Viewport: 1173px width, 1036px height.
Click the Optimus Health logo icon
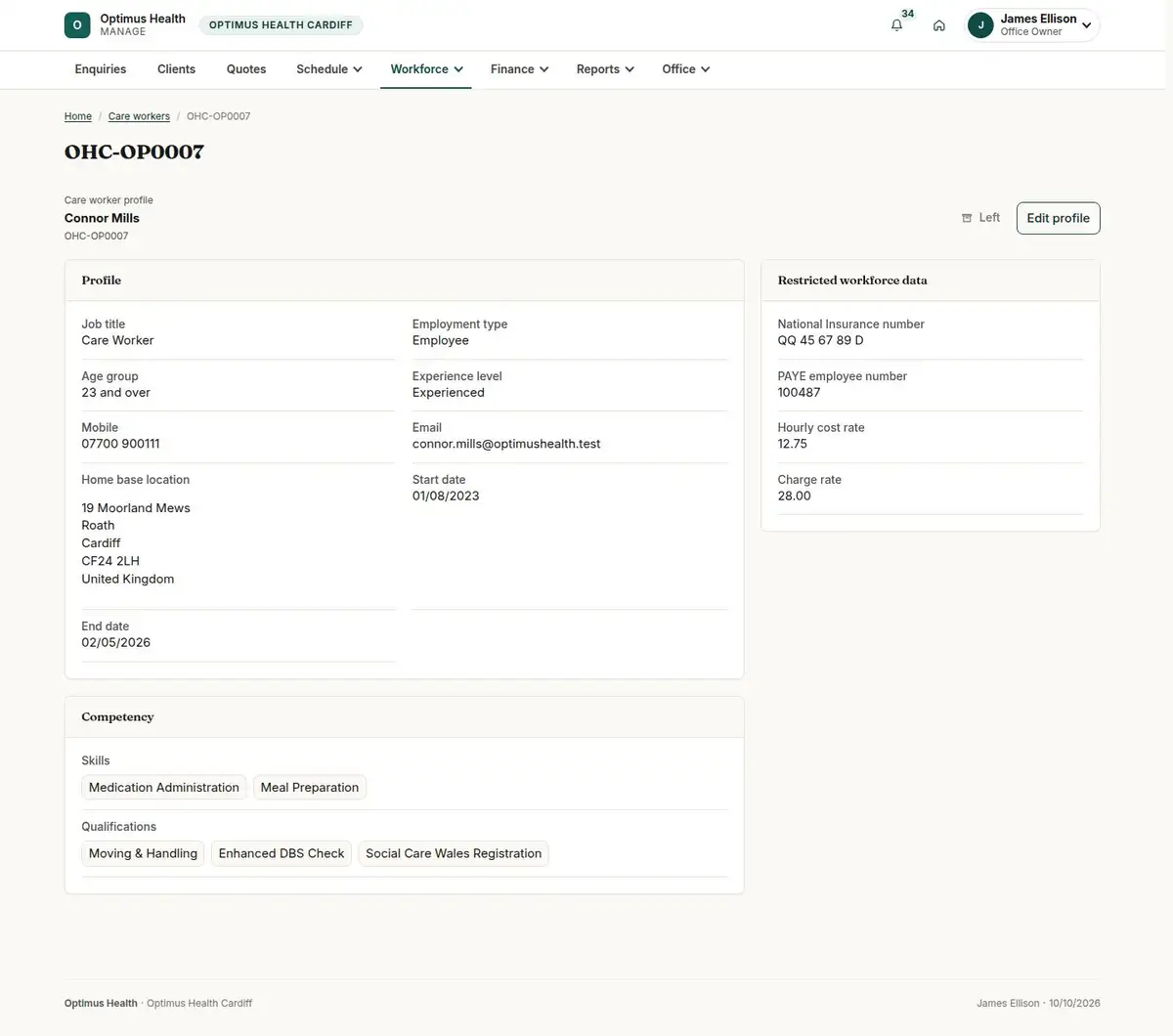(77, 25)
